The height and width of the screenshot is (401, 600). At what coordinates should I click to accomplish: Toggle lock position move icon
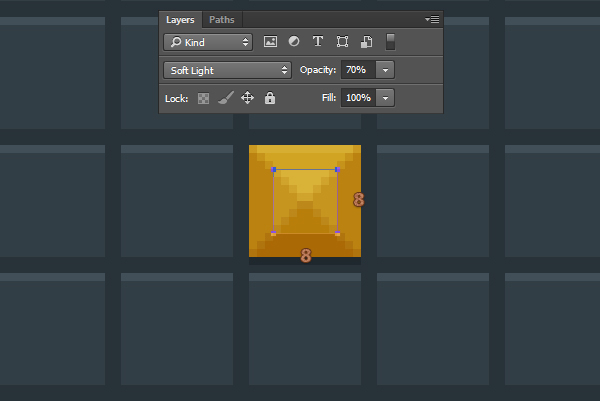[248, 98]
